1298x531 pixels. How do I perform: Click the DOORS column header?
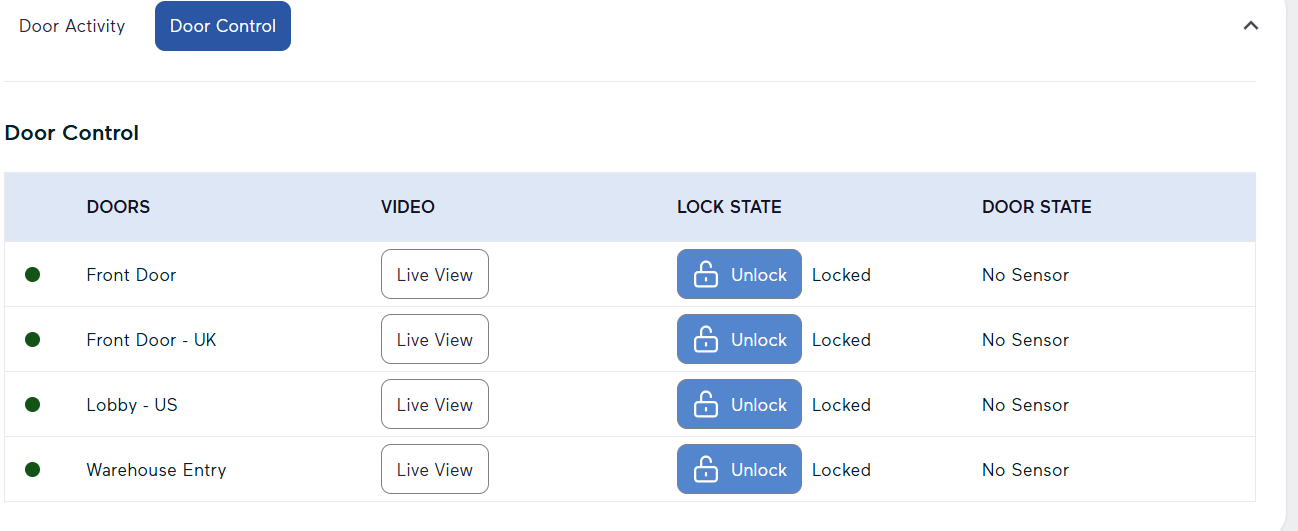click(x=118, y=207)
